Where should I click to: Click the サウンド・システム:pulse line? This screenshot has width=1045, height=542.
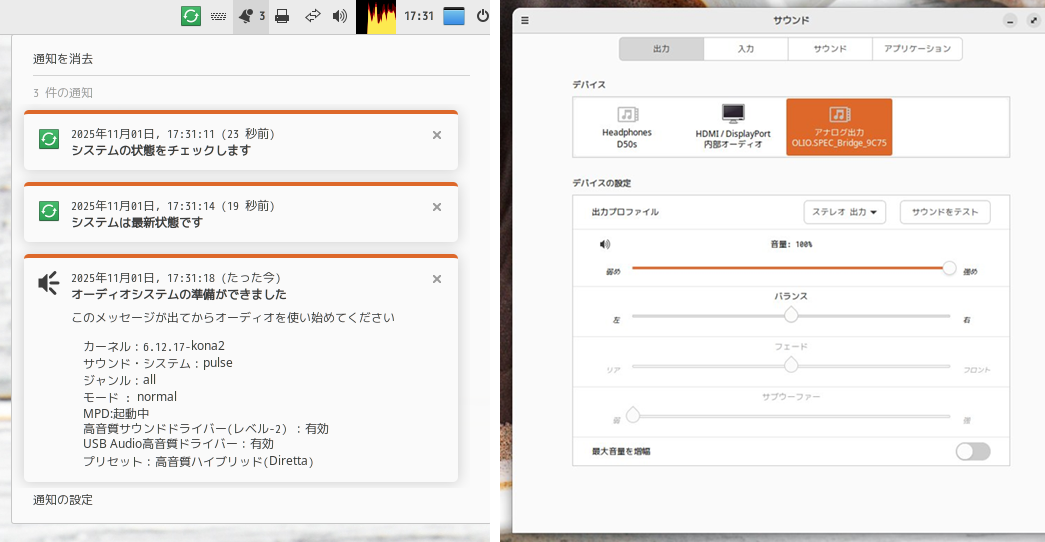tap(158, 363)
